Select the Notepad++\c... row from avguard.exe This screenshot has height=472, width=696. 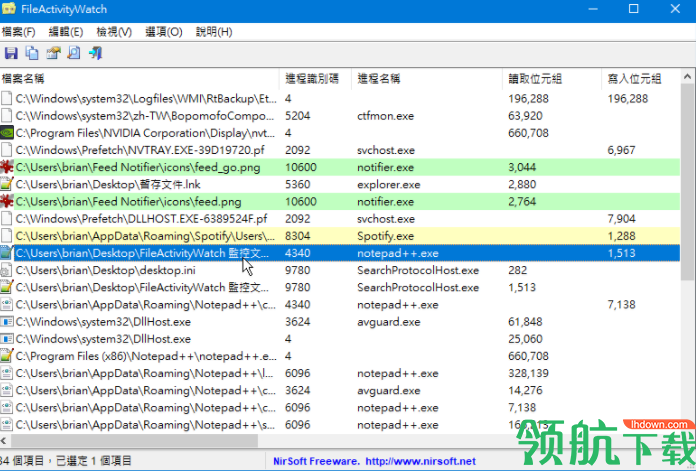click(340, 390)
